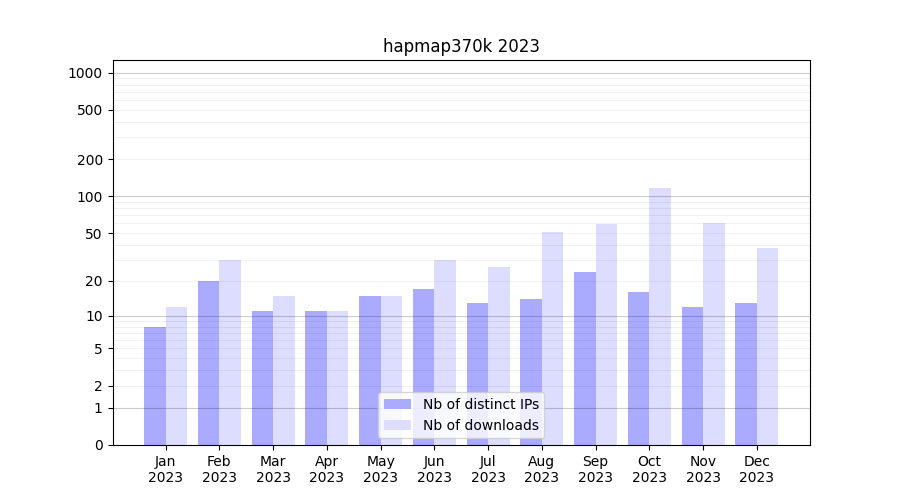Click the March distinct IPs bar
Viewport: 900px width, 500px height.
[262, 378]
